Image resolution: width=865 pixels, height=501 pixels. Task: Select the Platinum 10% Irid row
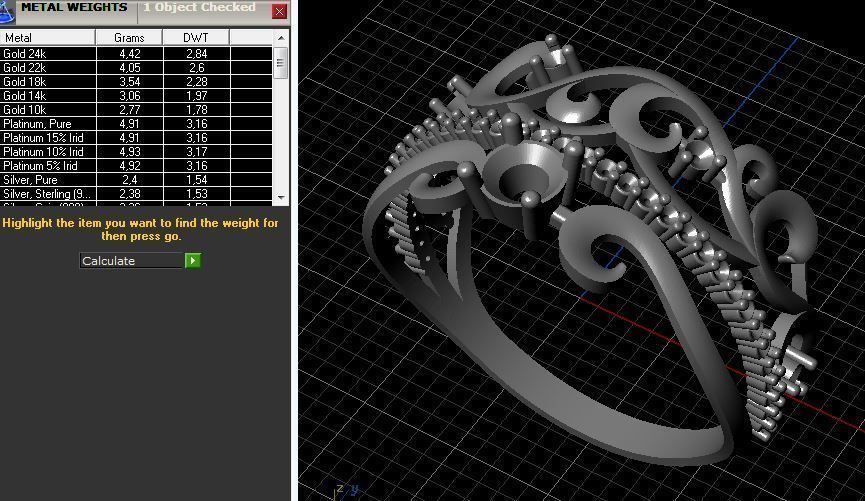click(x=136, y=152)
